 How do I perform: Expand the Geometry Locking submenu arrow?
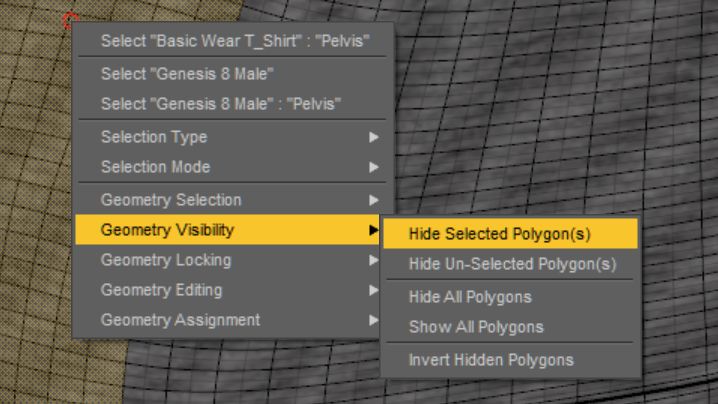coord(374,260)
